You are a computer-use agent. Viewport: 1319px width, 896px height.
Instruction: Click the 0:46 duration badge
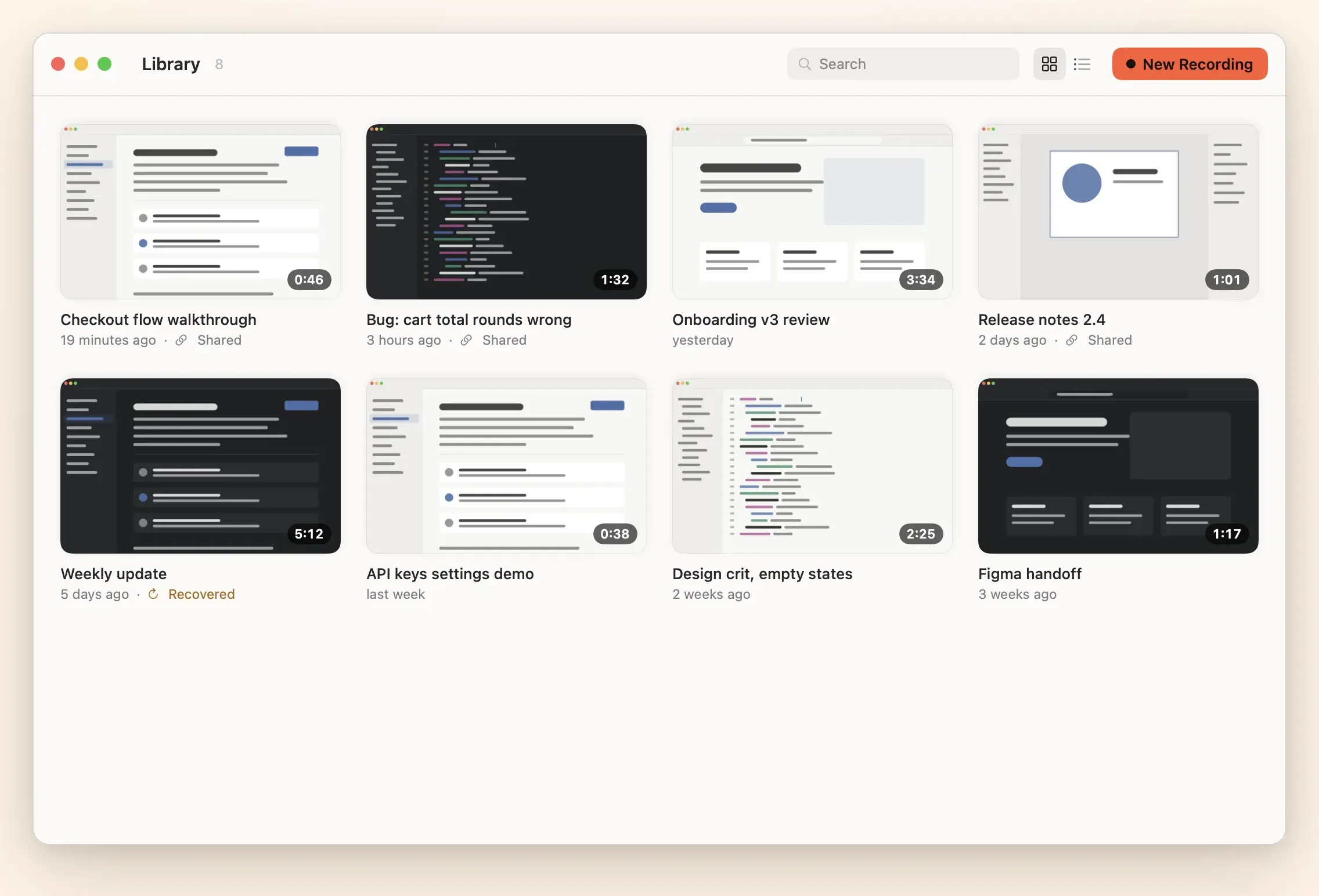309,280
